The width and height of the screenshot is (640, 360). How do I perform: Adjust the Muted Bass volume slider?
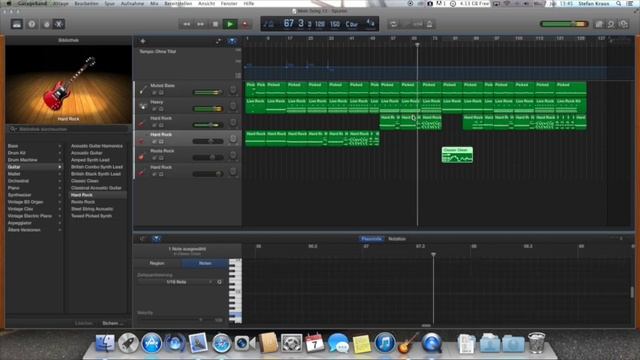(208, 92)
